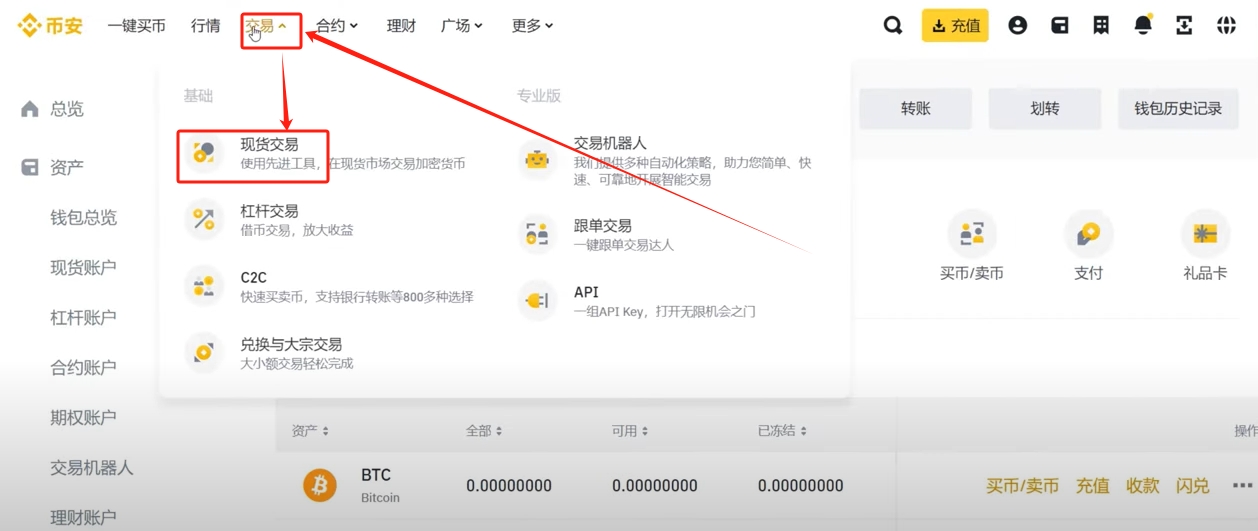Open 钱包历史记录 button
The height and width of the screenshot is (531, 1258).
pyautogui.click(x=1178, y=108)
